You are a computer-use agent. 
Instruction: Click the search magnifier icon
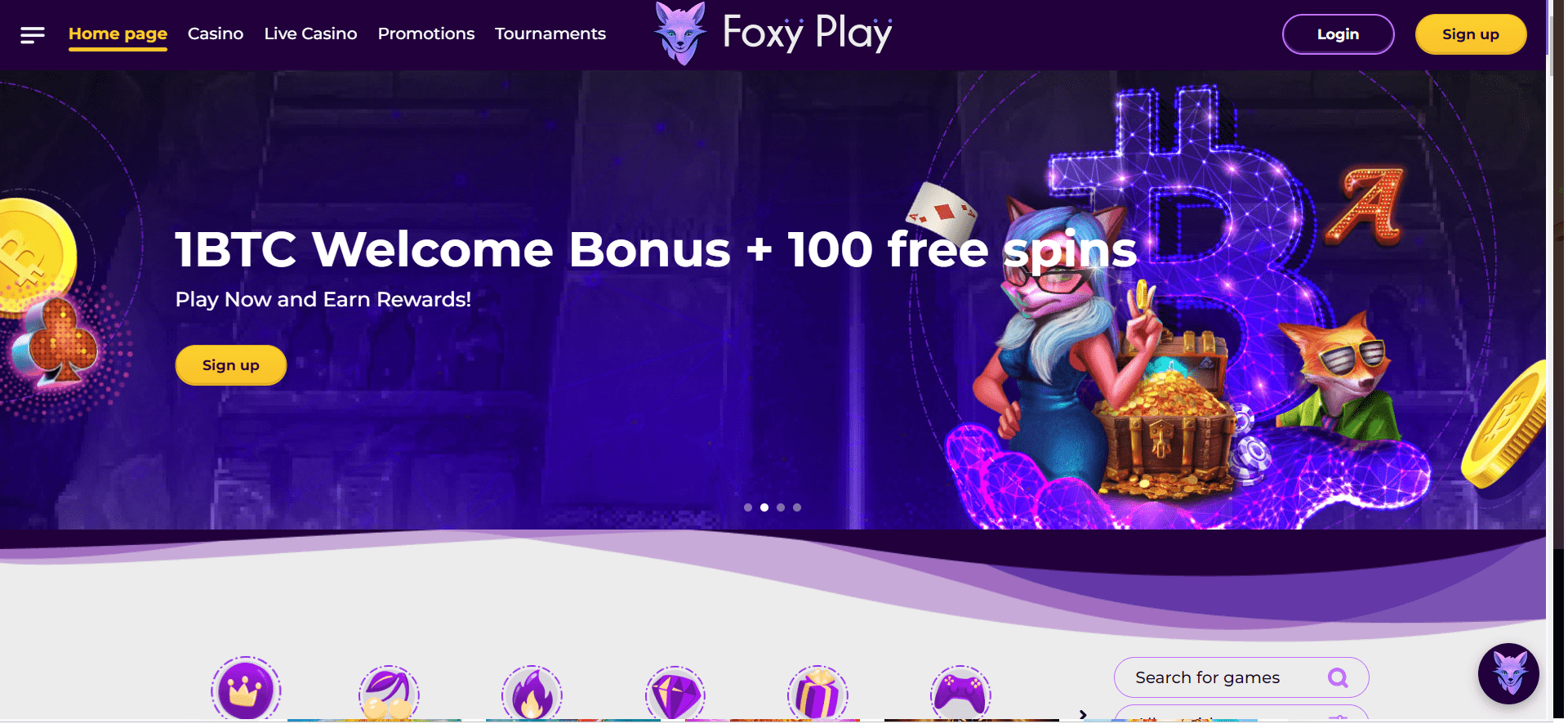[1338, 677]
